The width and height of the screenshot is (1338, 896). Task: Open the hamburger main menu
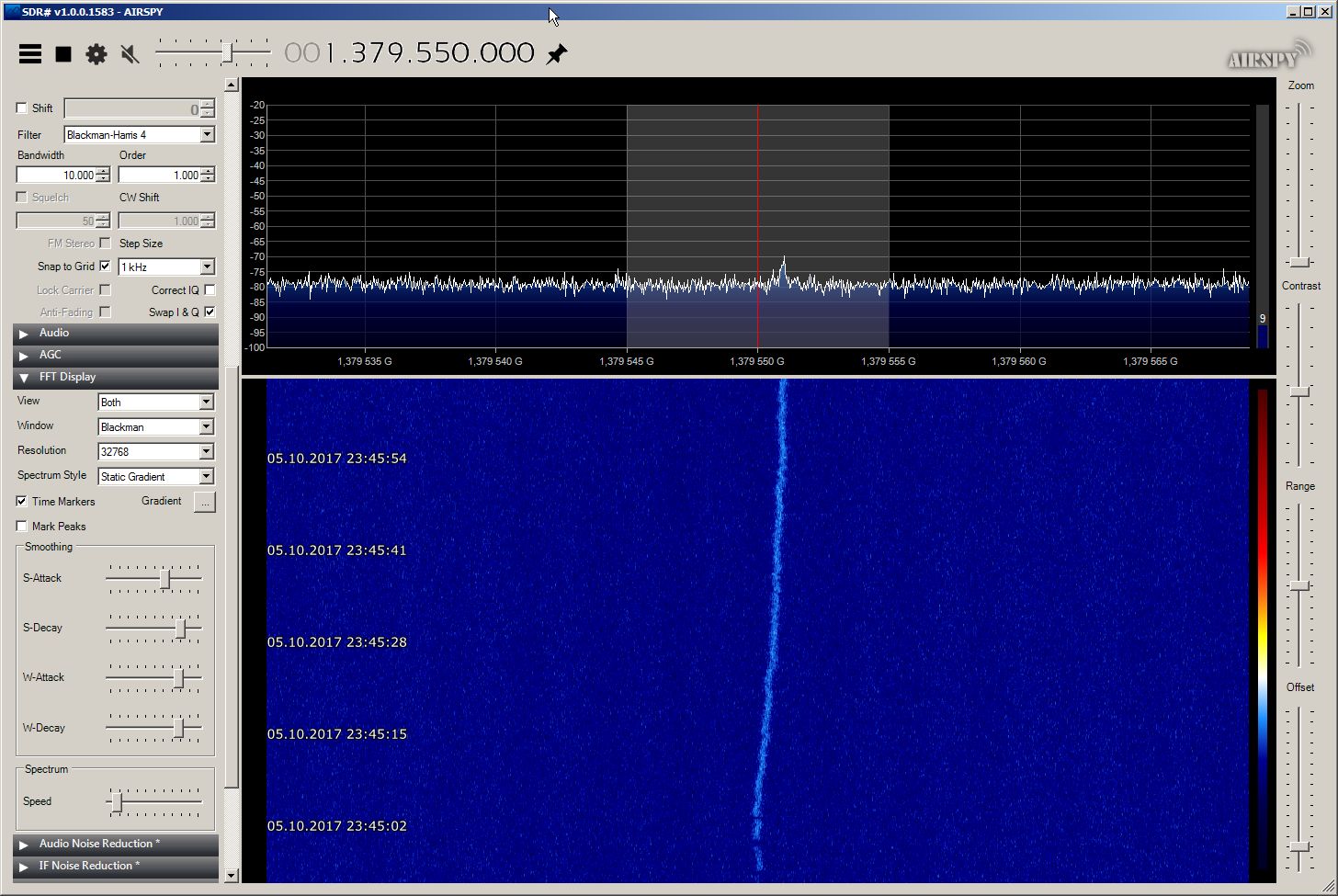click(x=30, y=54)
